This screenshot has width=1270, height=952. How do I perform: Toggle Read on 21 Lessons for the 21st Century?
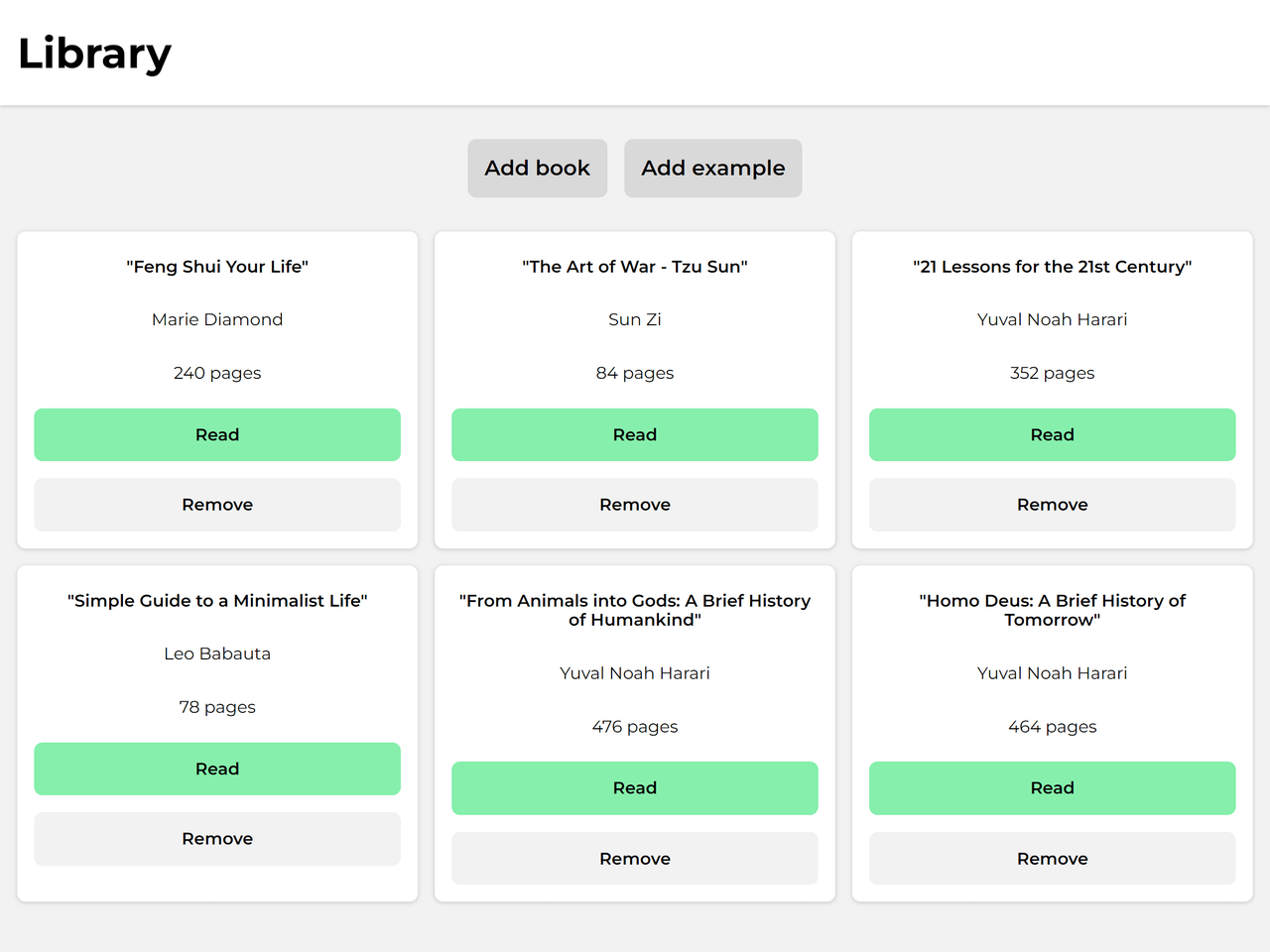pos(1052,434)
